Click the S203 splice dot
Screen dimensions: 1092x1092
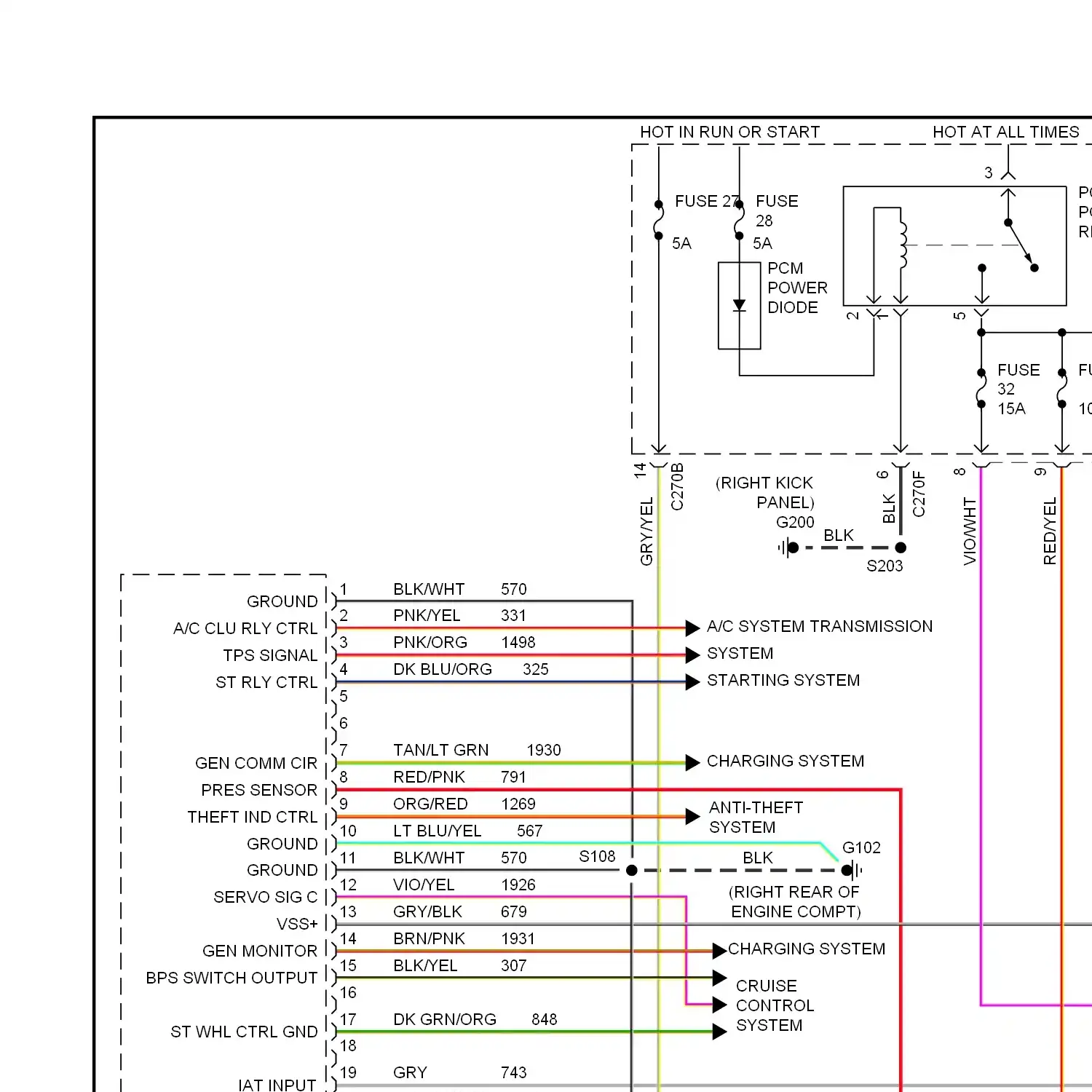901,547
